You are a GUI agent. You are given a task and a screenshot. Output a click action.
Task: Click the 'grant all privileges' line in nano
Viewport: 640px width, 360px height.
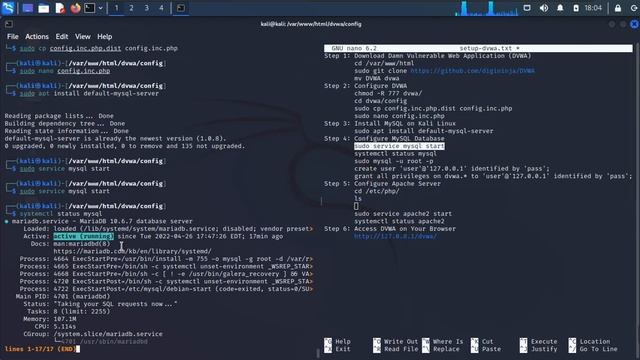click(x=493, y=176)
